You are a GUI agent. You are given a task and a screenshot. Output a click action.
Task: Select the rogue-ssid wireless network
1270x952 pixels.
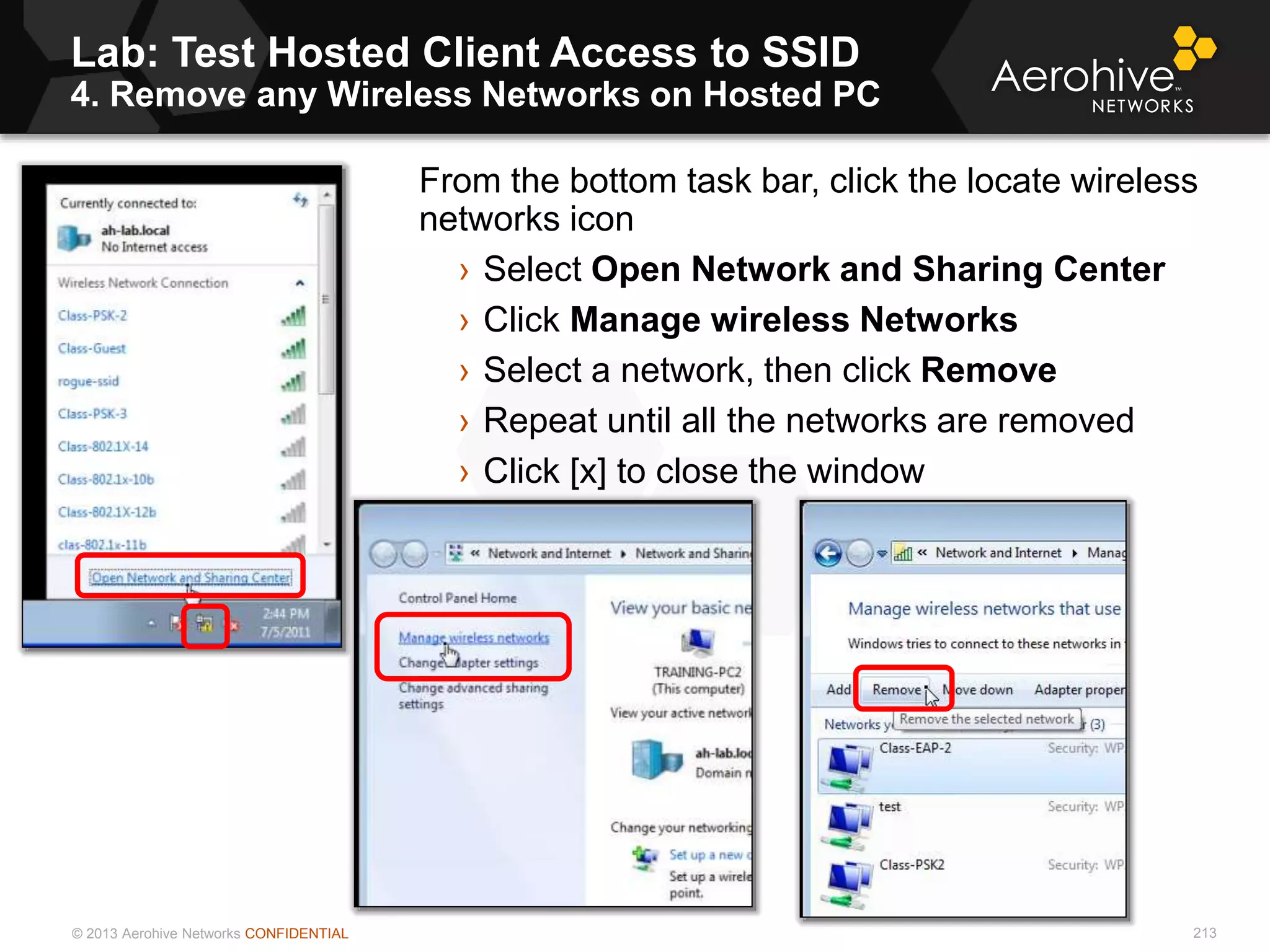click(x=88, y=381)
